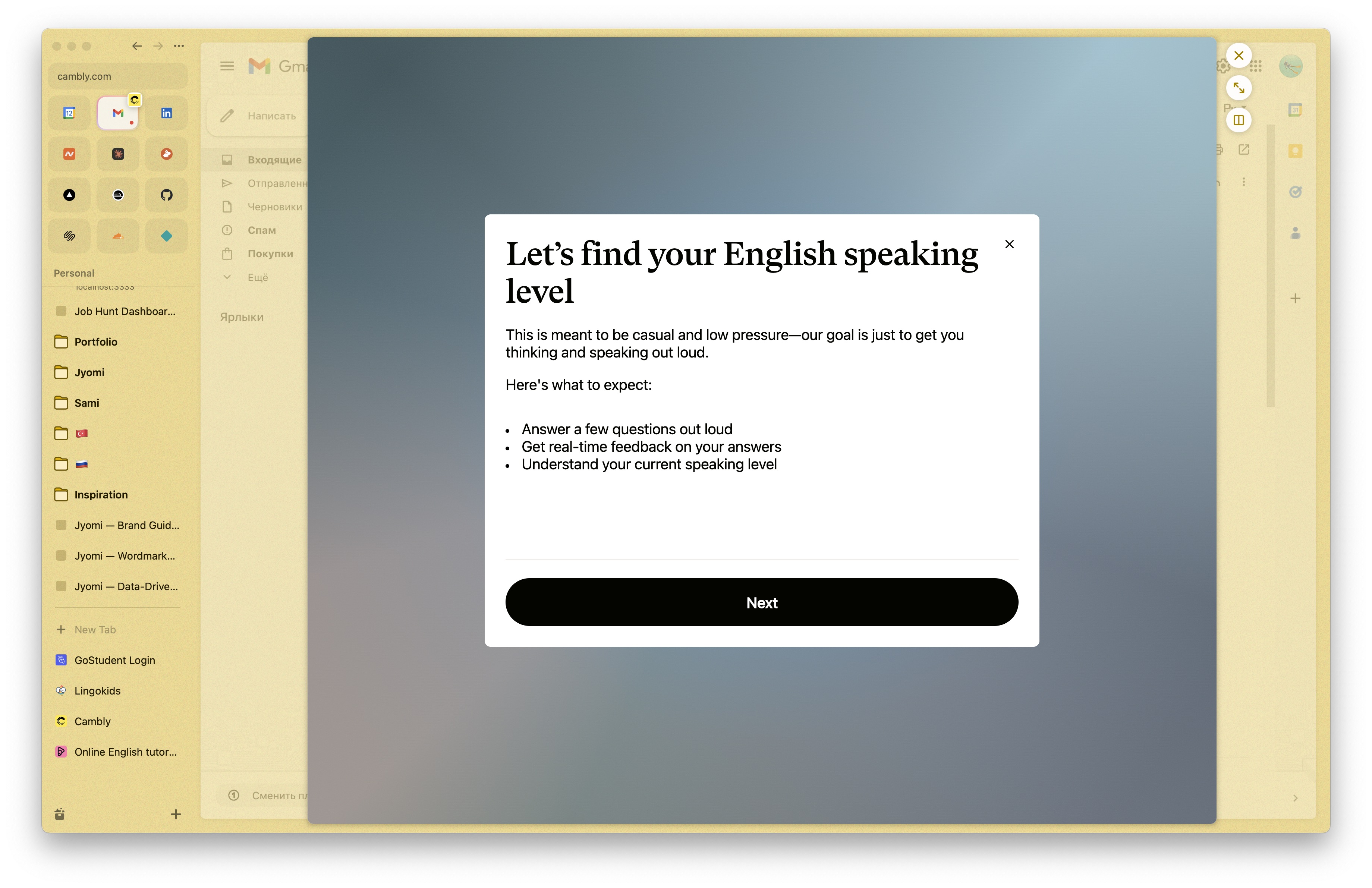This screenshot has height=888, width=1372.
Task: Click New Tab in sidebar
Action: tap(95, 629)
